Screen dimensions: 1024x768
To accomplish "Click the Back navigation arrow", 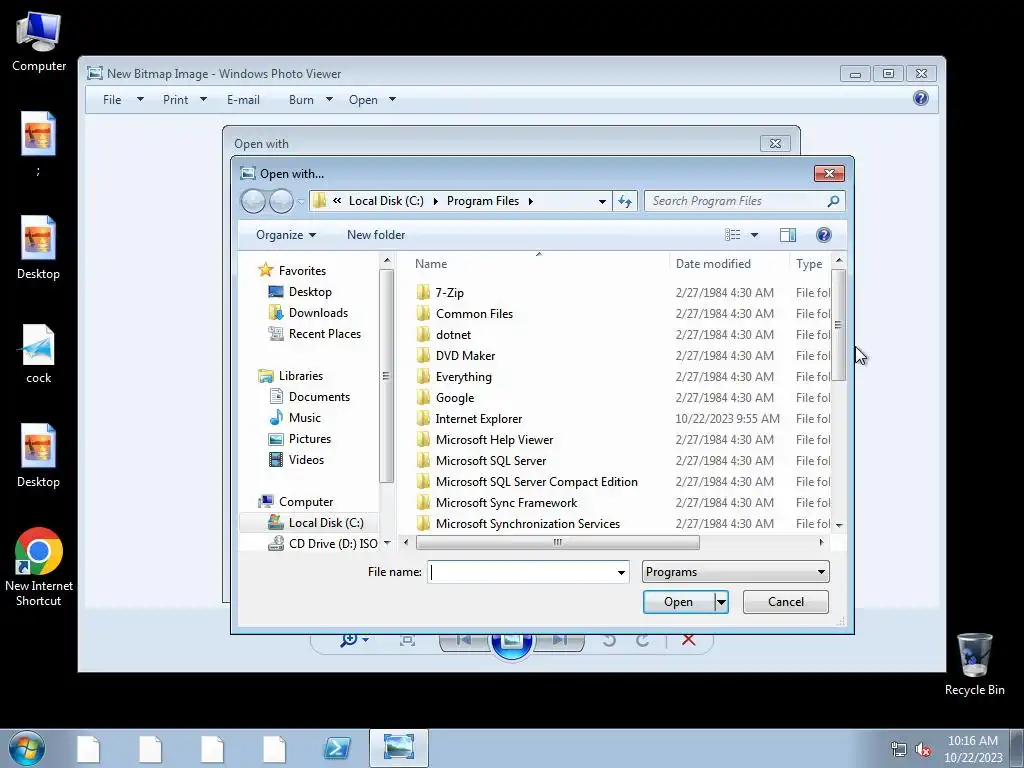I will [253, 201].
